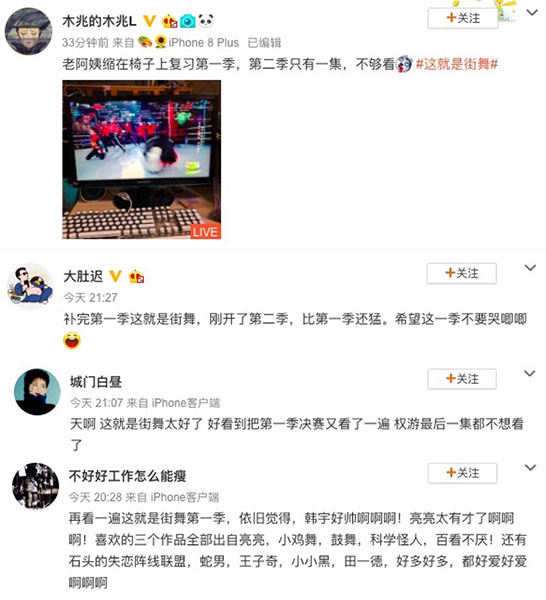This screenshot has height=600, width=546.
Task: Follow 城门白昼 using the 关注 button
Action: [x=462, y=379]
